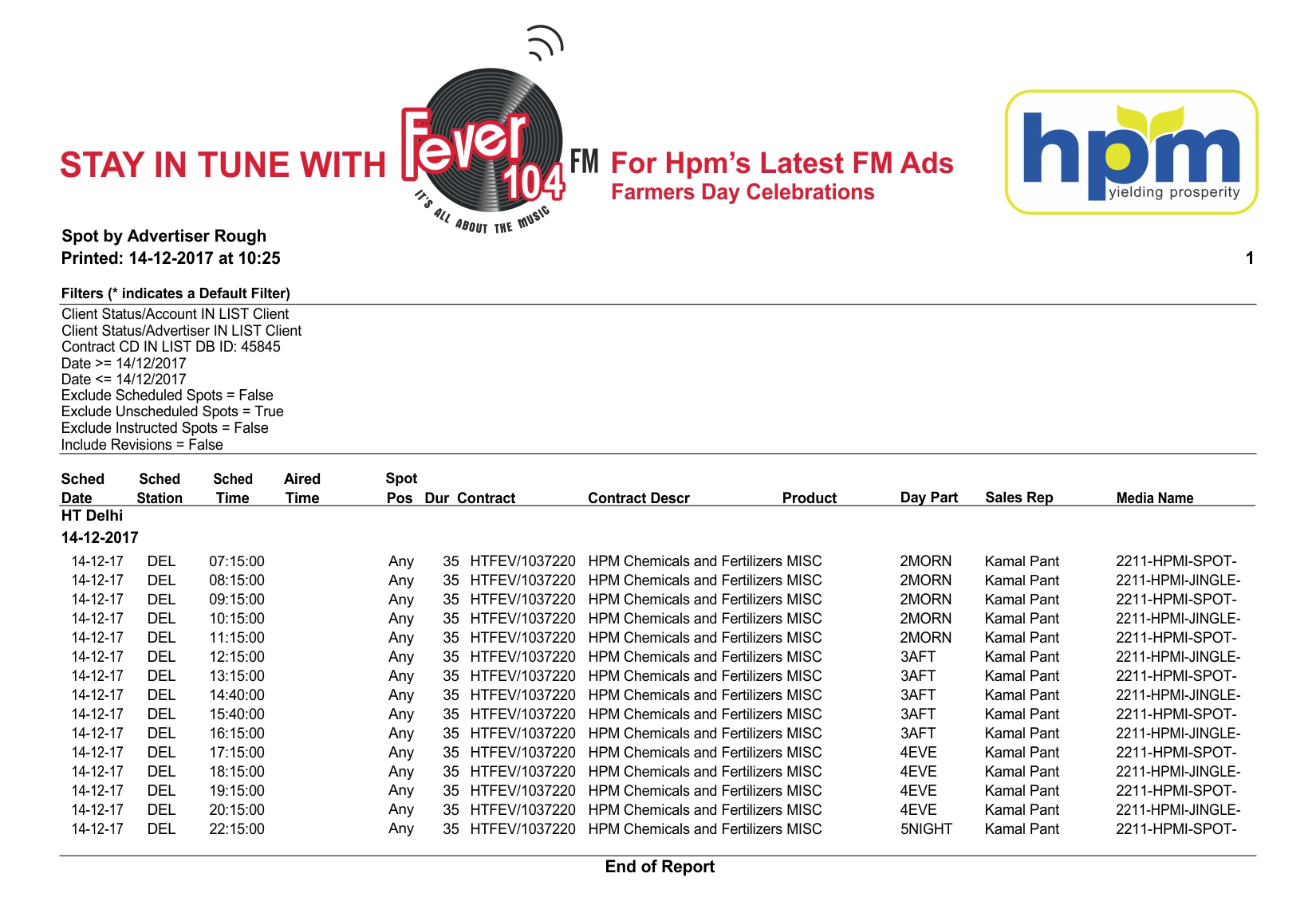Click the 'End of Report' footer
This screenshot has width=1316, height=897.
[660, 867]
